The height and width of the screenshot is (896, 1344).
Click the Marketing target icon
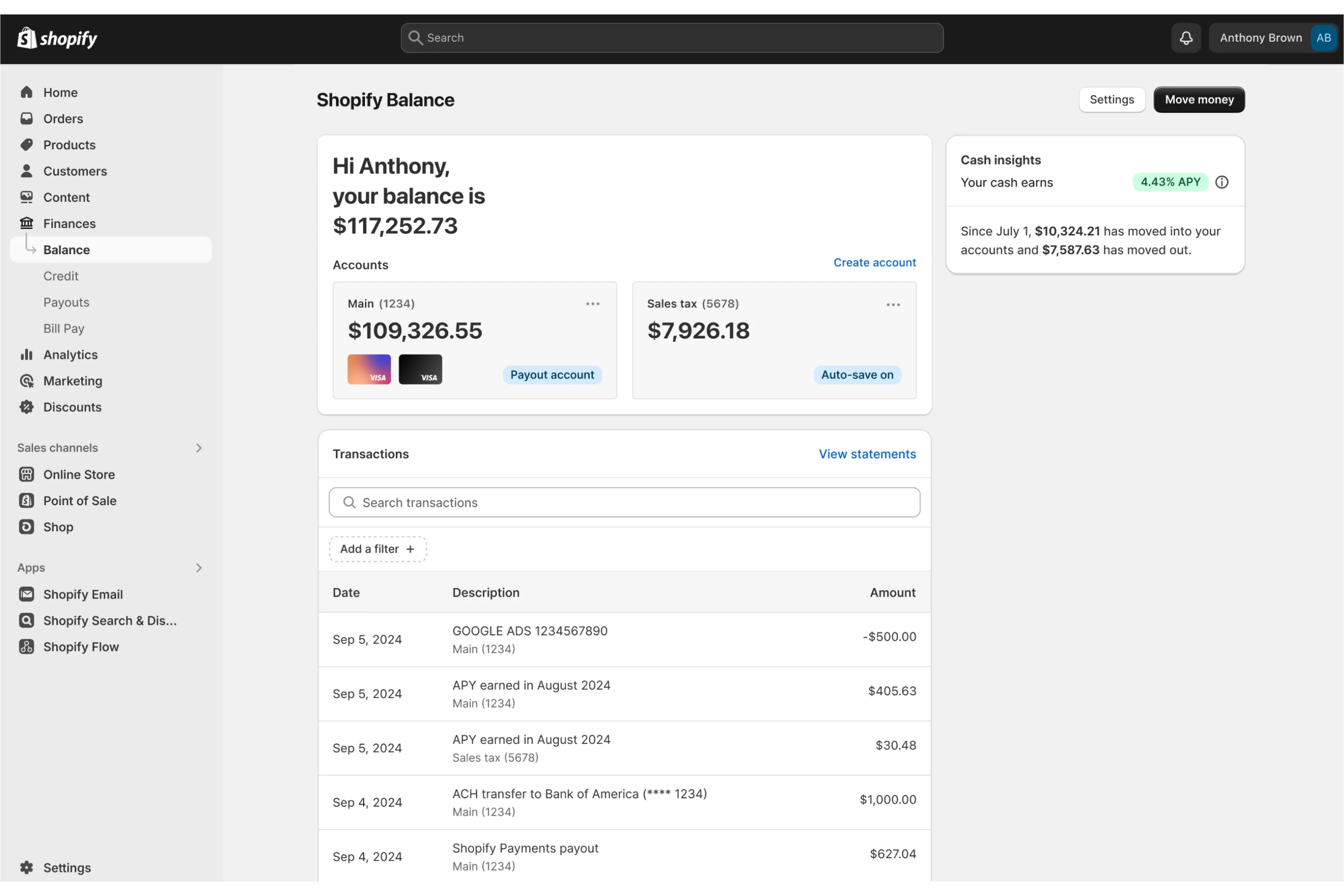tap(26, 381)
